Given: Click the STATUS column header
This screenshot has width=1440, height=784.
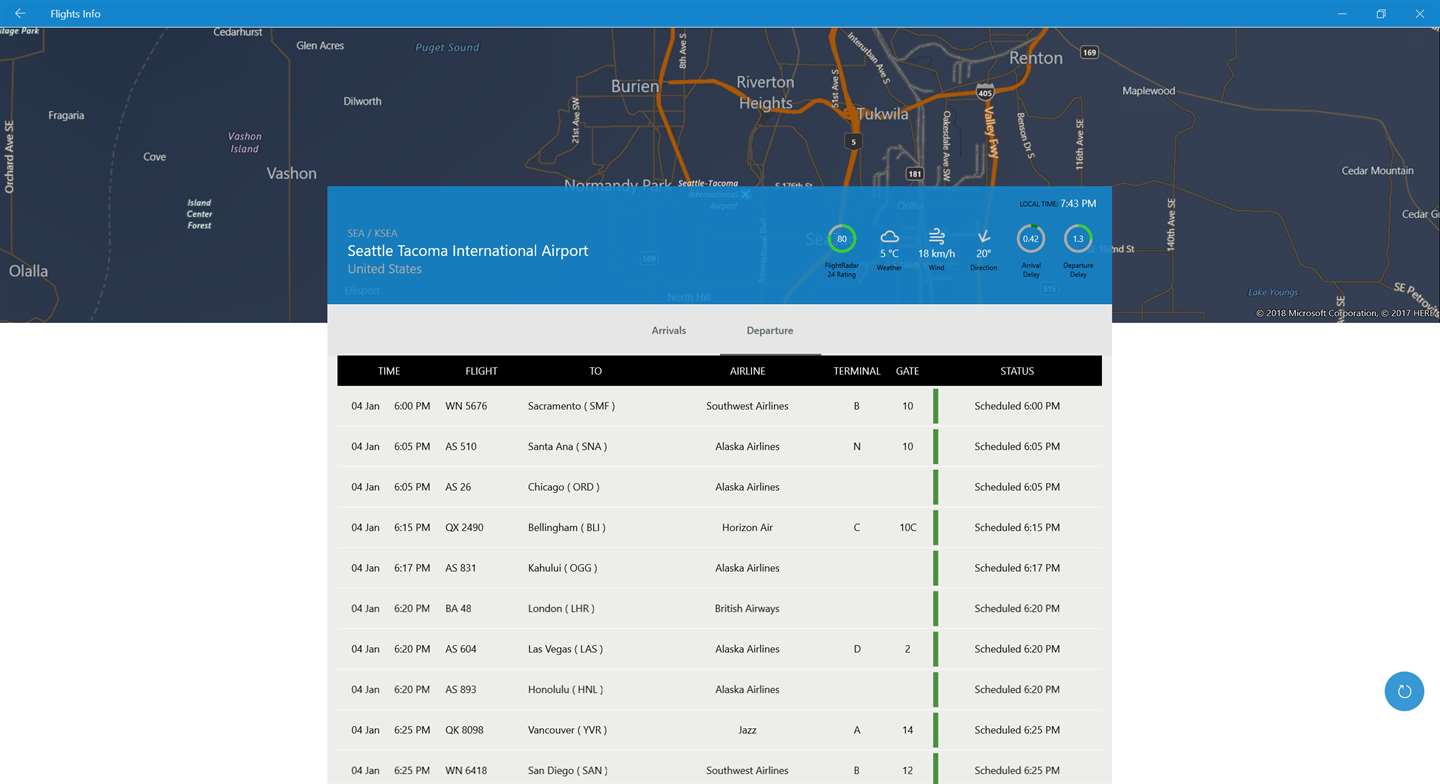Looking at the screenshot, I should (1017, 371).
